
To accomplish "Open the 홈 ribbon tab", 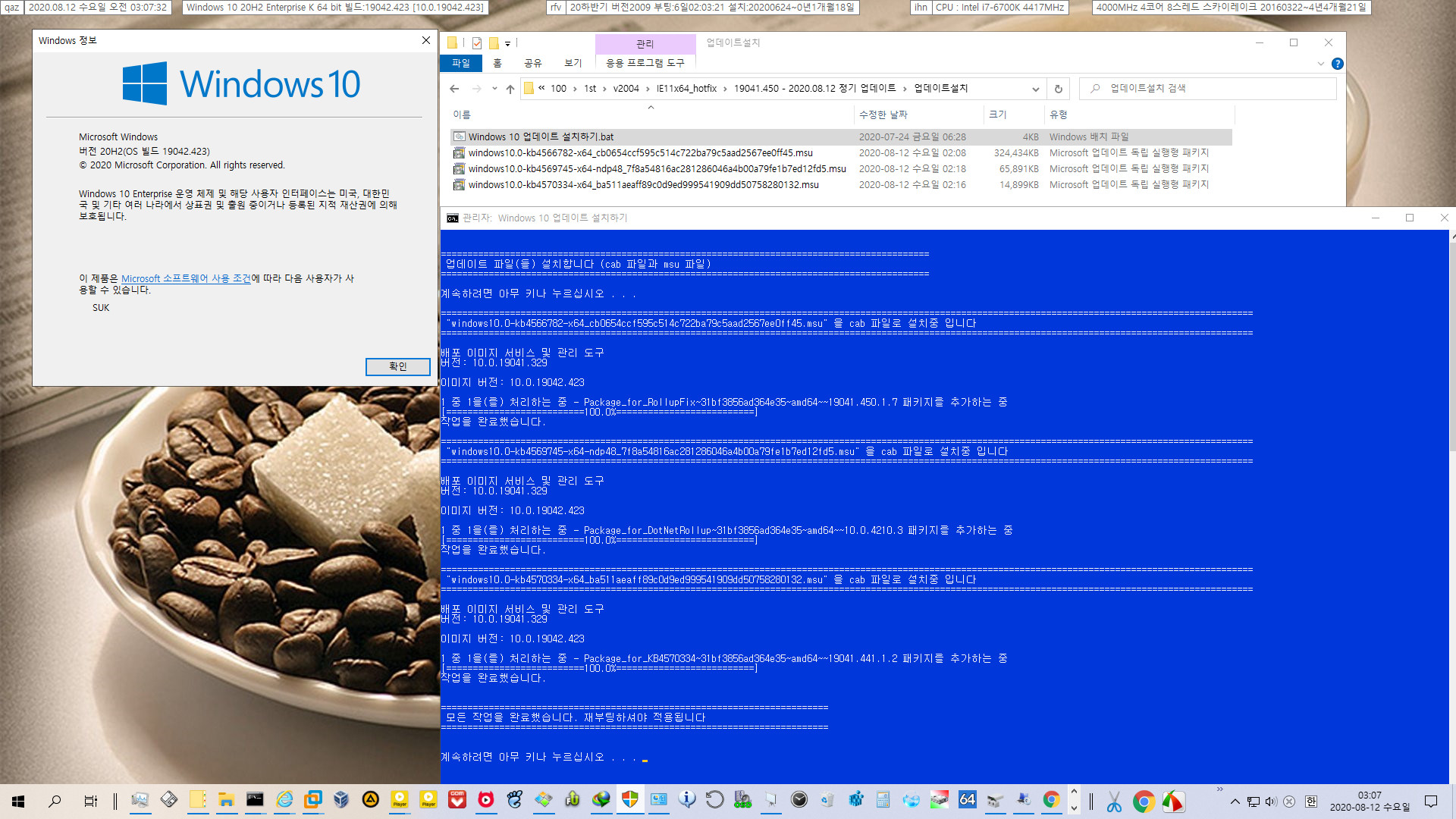I will click(x=497, y=63).
